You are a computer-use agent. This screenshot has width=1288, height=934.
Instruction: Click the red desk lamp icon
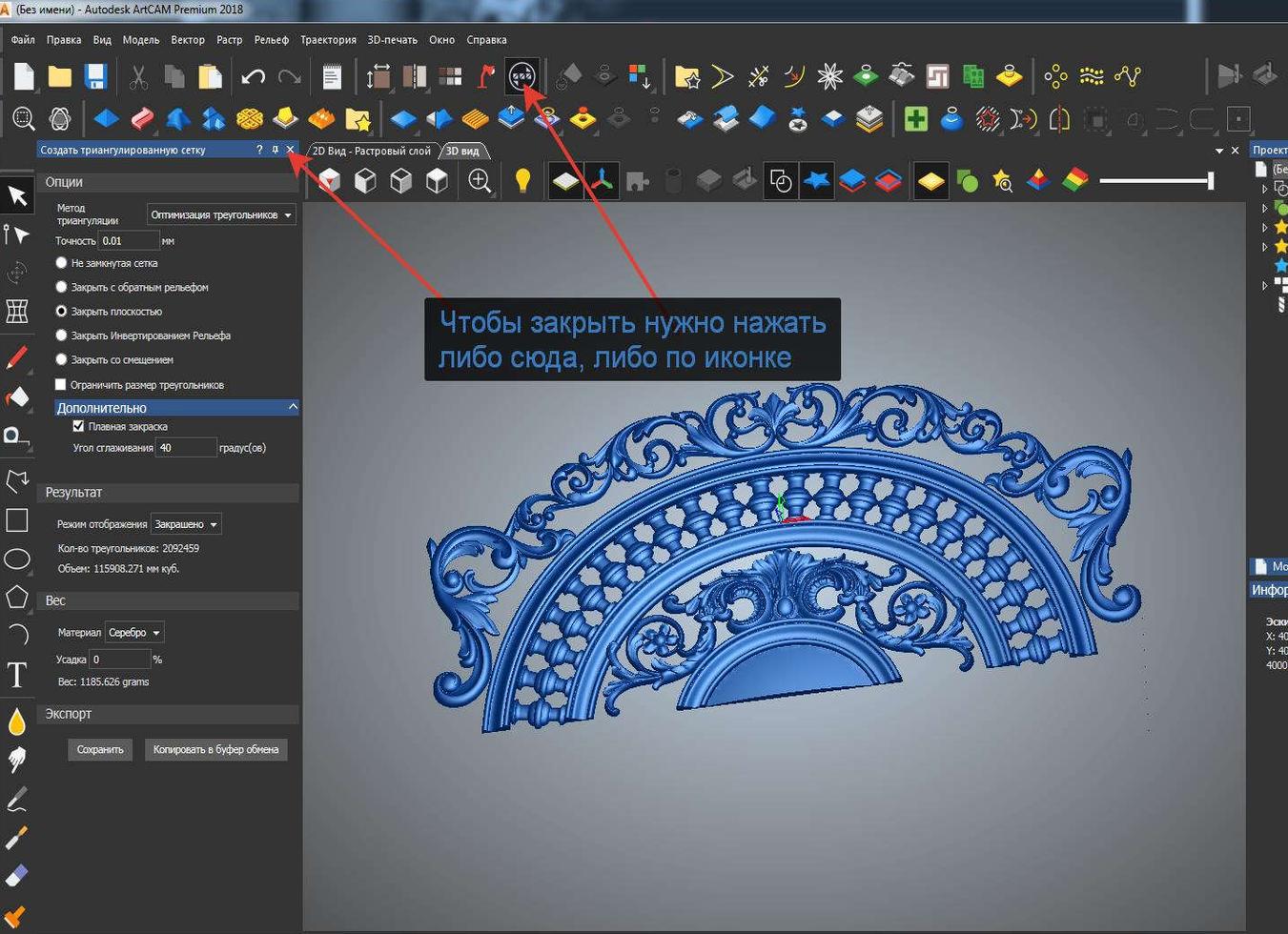tap(486, 76)
